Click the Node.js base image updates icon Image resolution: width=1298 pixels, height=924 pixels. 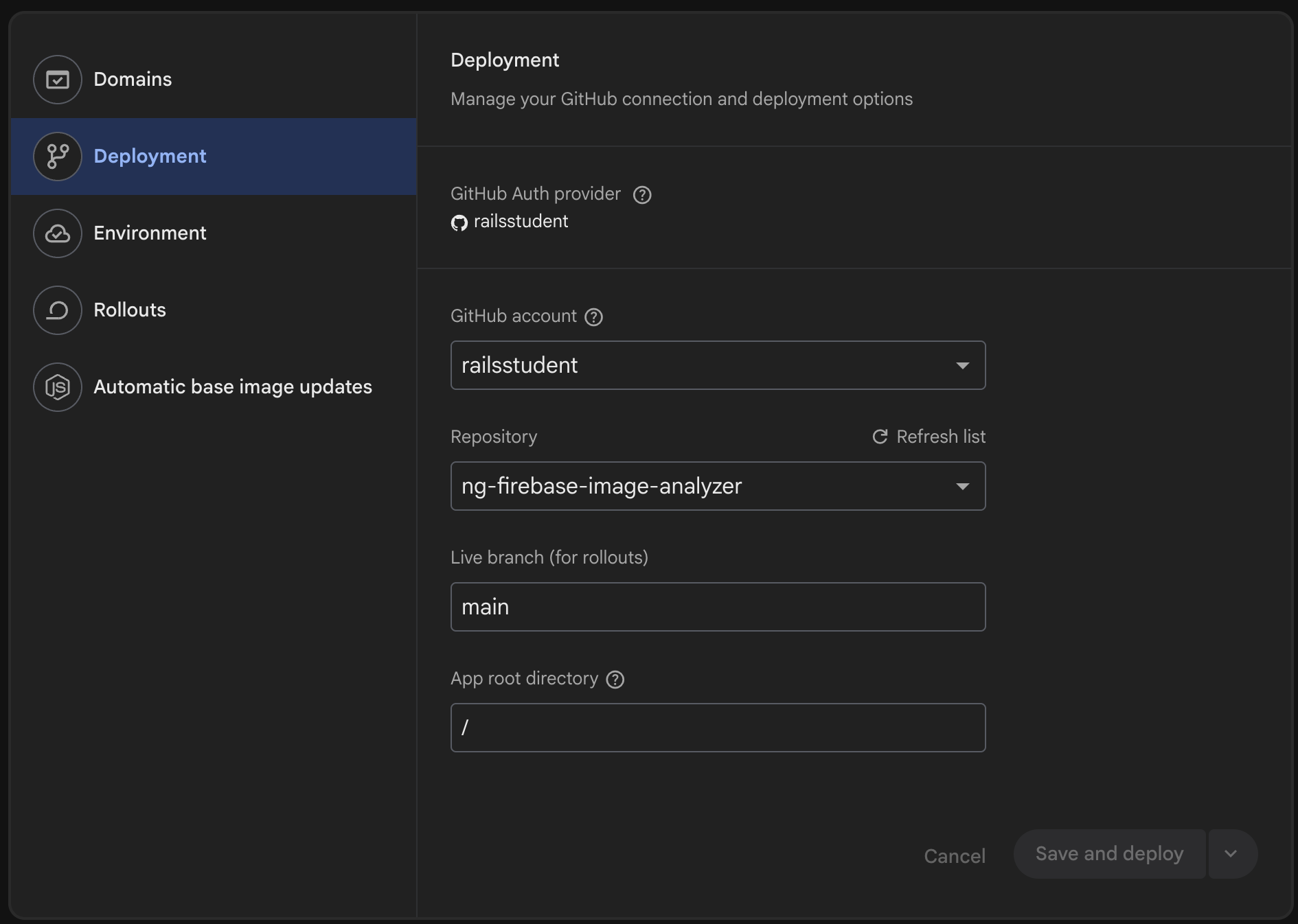(58, 387)
